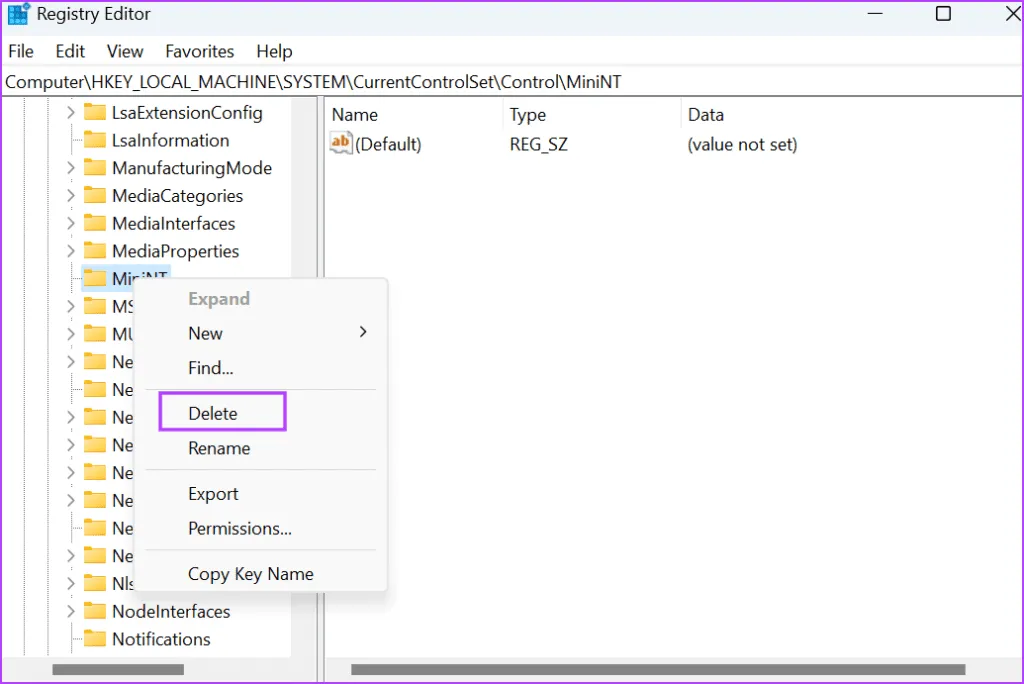Image resolution: width=1024 pixels, height=684 pixels.
Task: Click the Registry Editor app icon
Action: click(18, 15)
